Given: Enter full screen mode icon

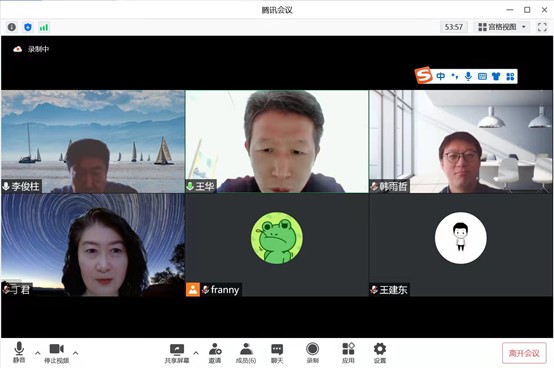Looking at the screenshot, I should 542,27.
